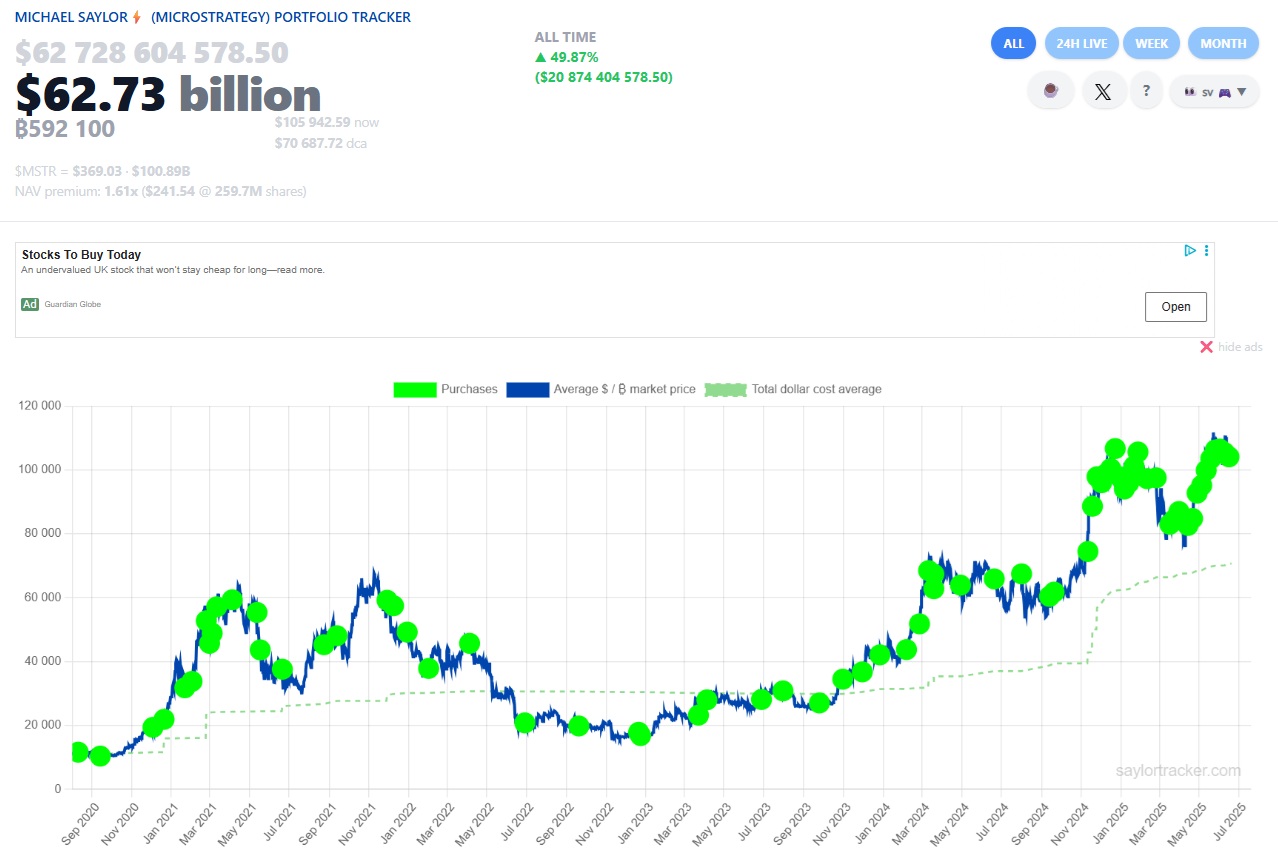Select the highest purchase marker near 107 000
Image resolution: width=1278 pixels, height=861 pixels.
click(1115, 448)
